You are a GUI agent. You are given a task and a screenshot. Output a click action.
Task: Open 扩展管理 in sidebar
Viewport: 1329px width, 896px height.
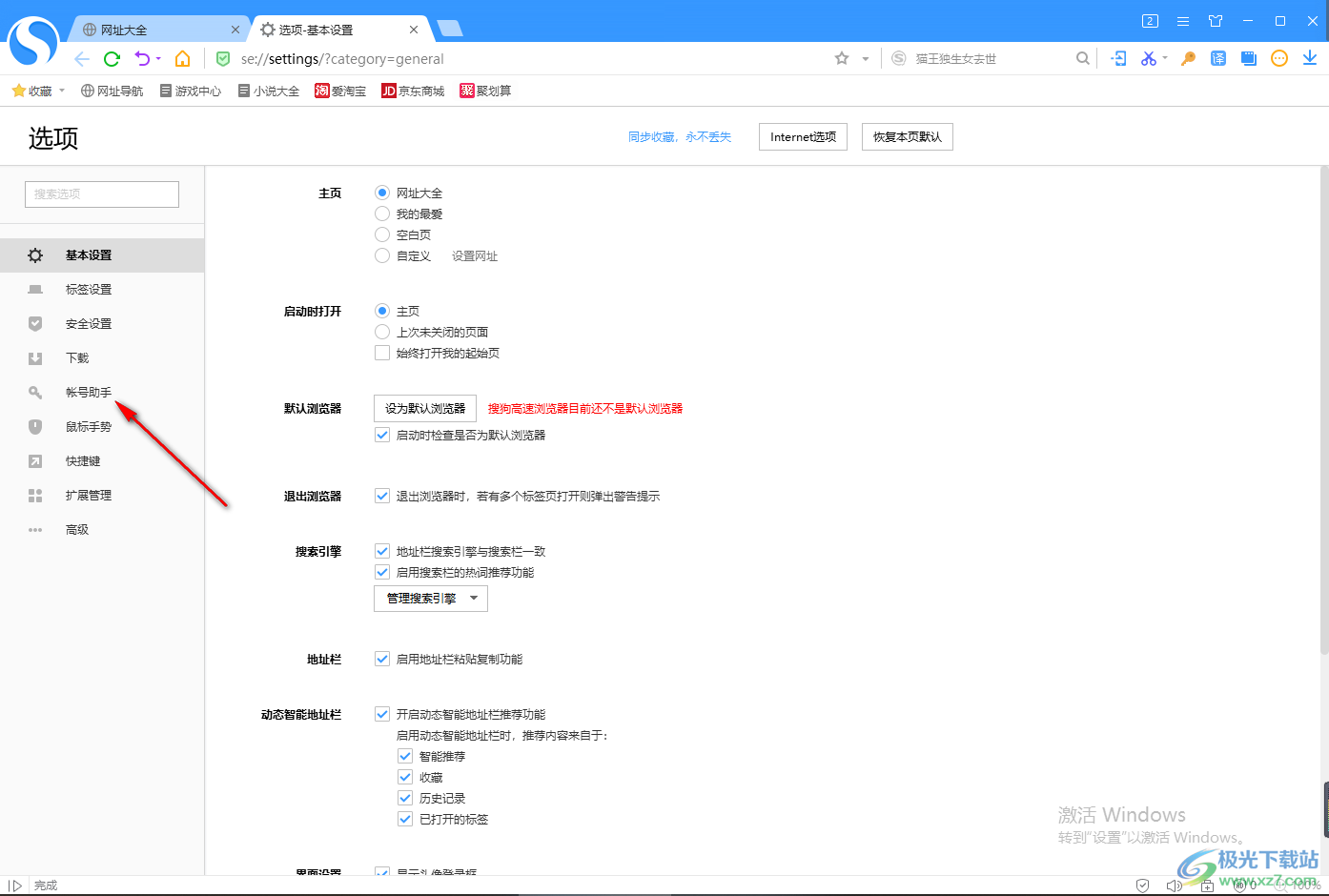(x=102, y=496)
